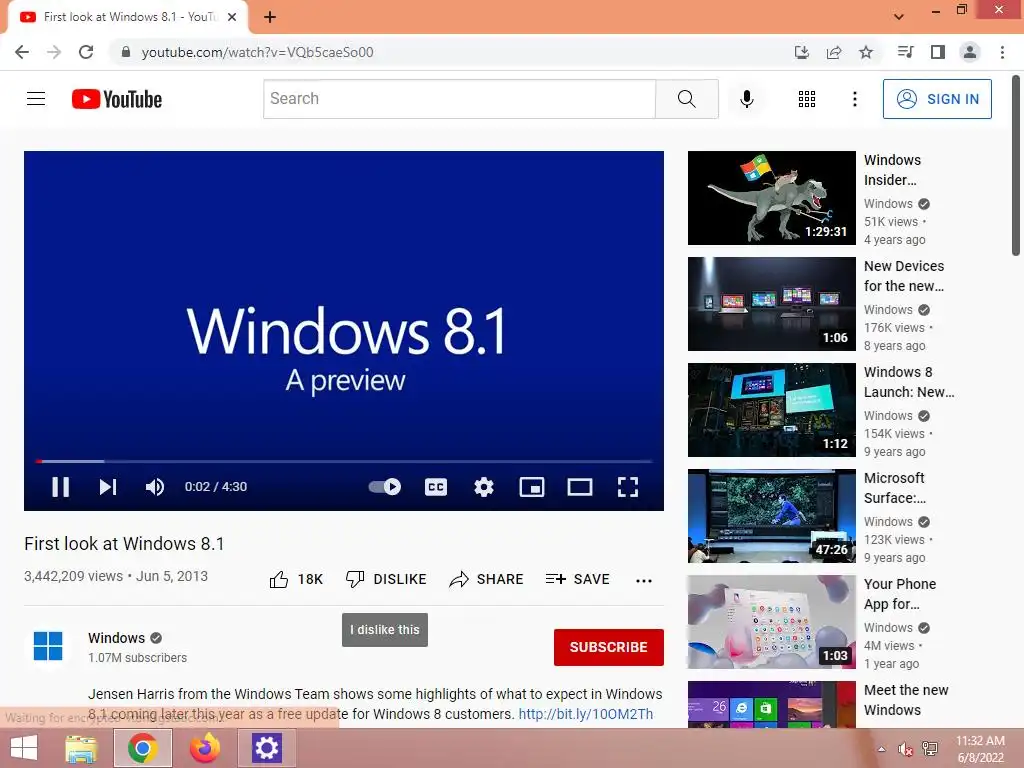Click the tray volume speaker icon

(x=905, y=749)
